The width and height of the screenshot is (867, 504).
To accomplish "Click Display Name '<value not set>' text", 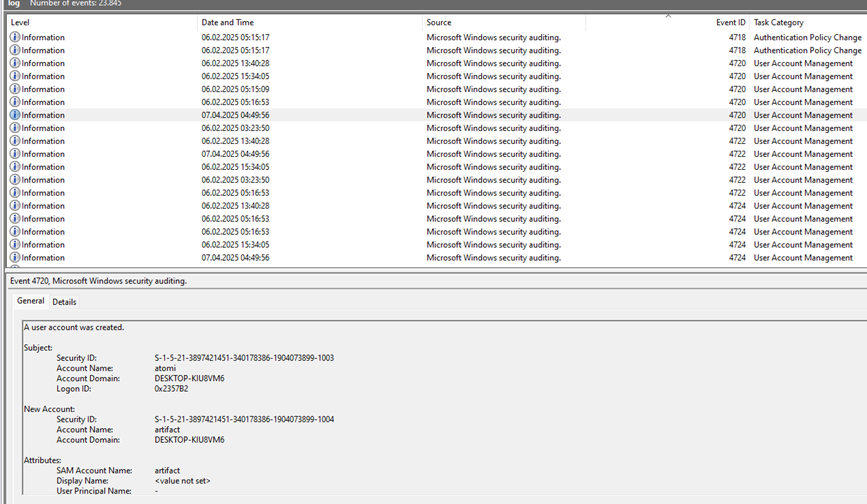I will (182, 481).
